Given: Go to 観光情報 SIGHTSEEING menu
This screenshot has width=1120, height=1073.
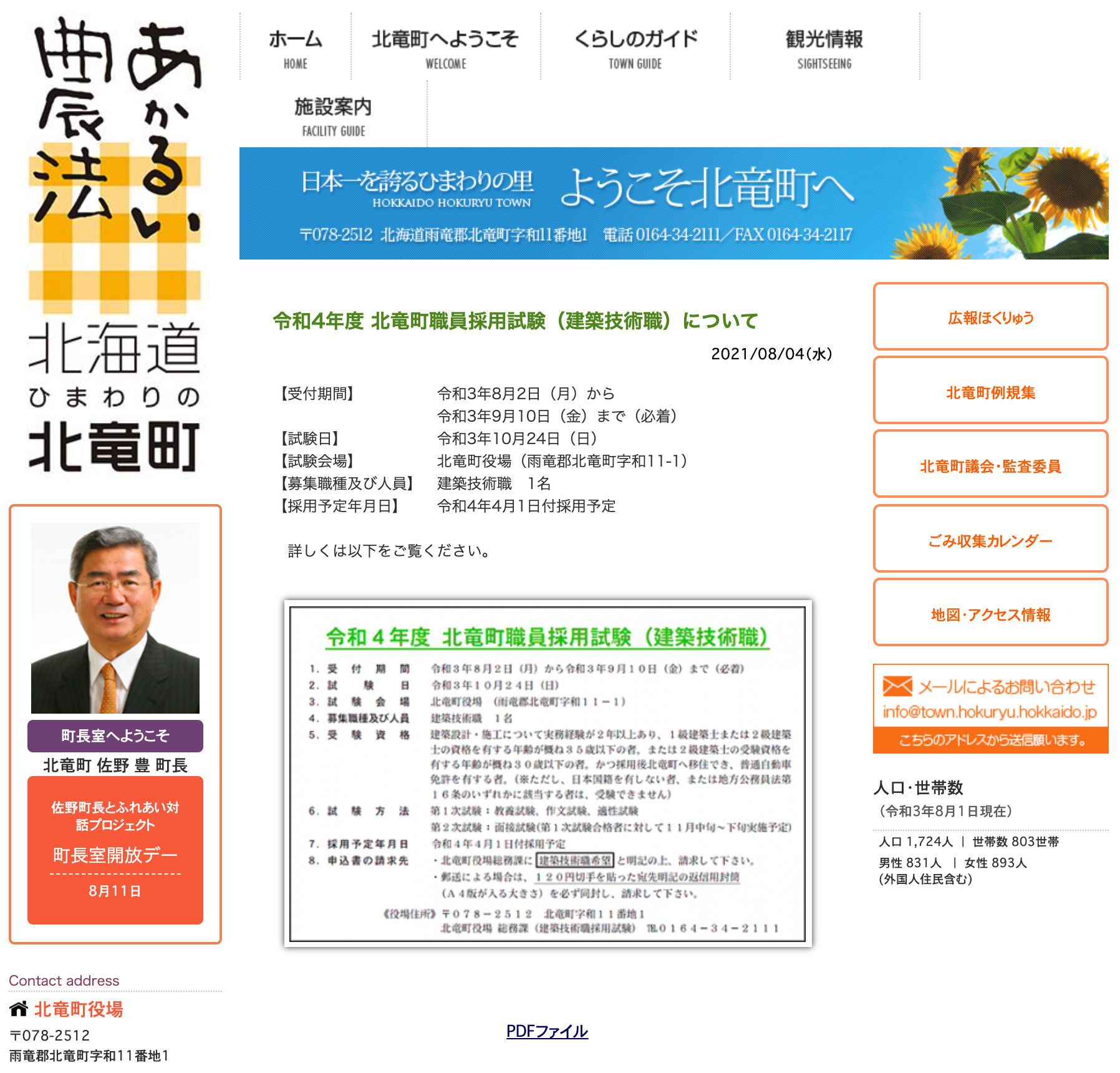Looking at the screenshot, I should 824,48.
